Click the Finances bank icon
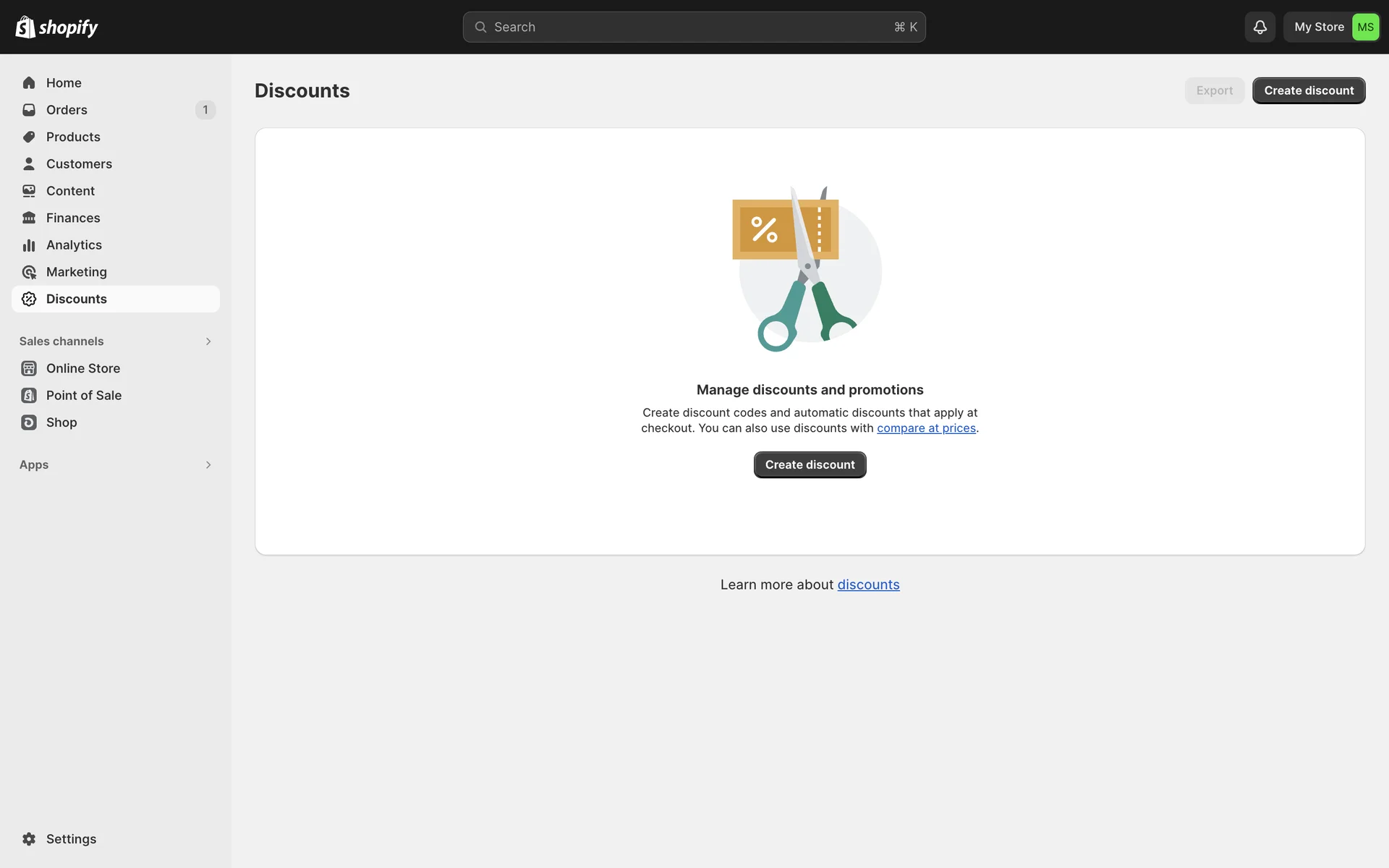 tap(29, 218)
